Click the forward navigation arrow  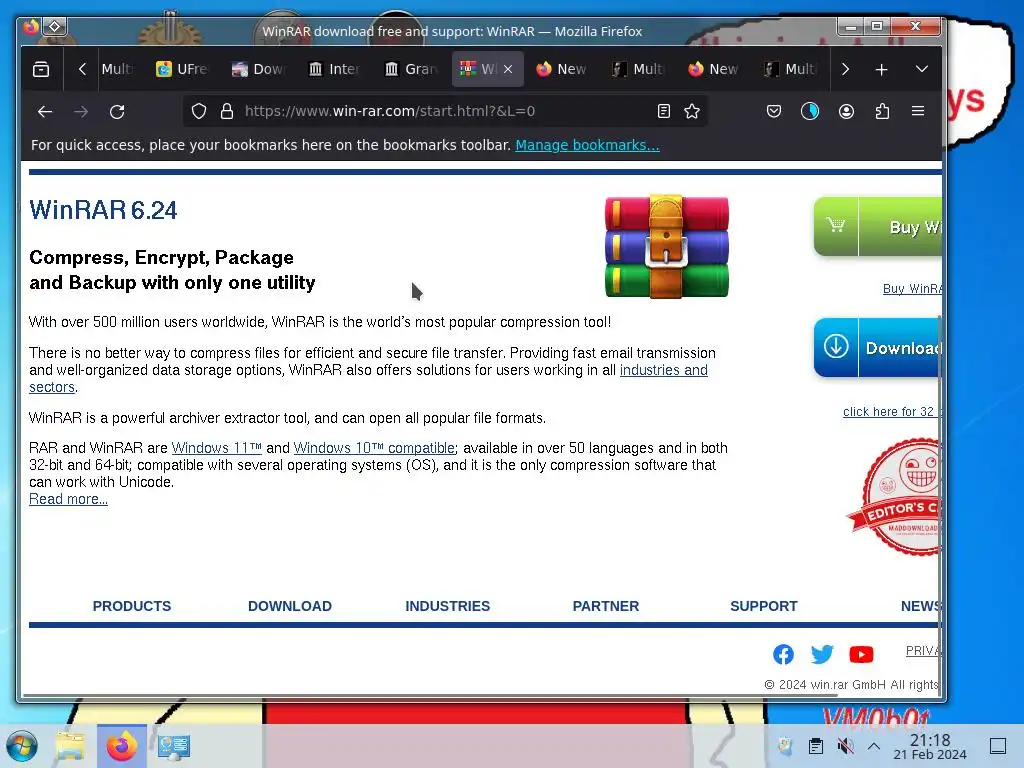tap(81, 112)
